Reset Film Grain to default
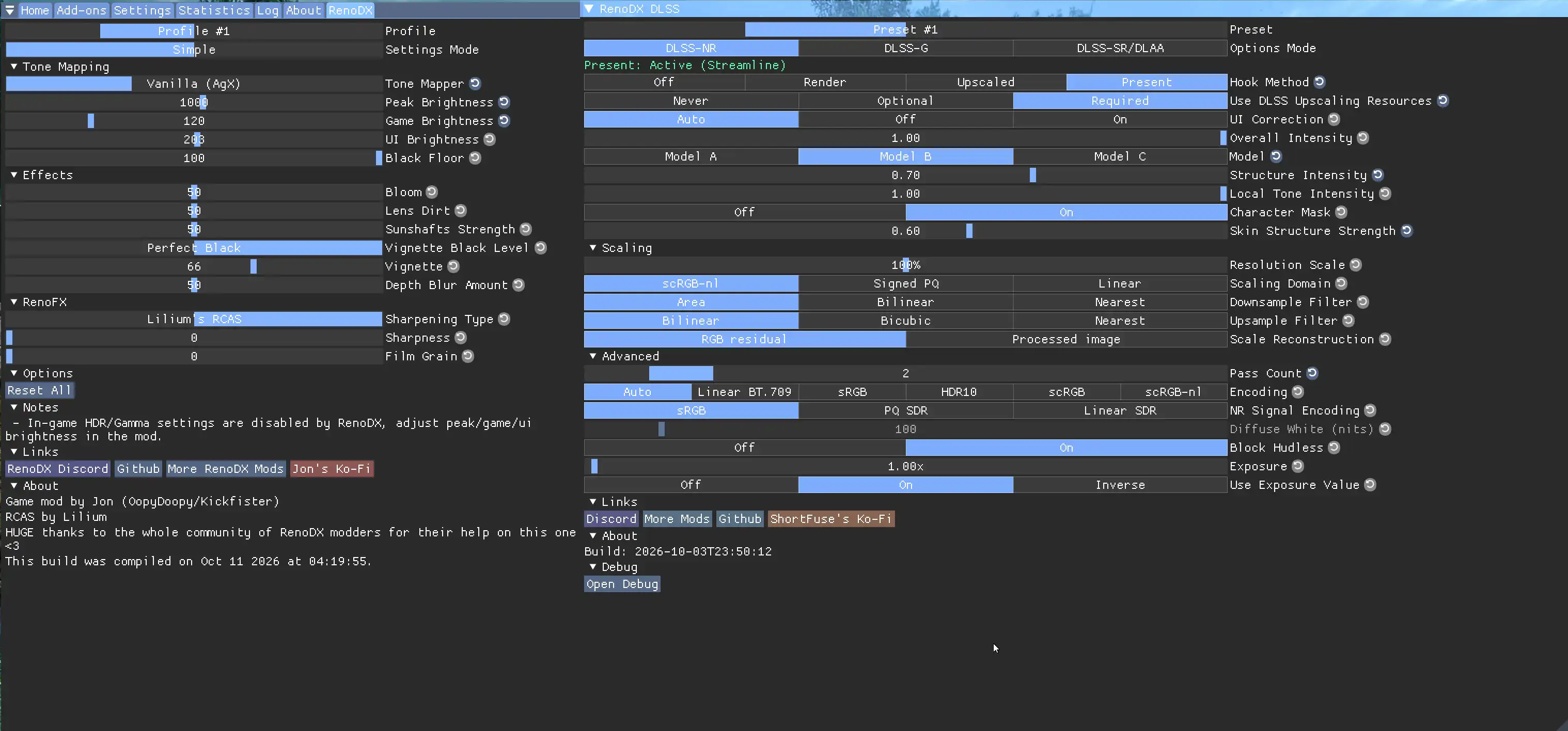Image resolution: width=1568 pixels, height=731 pixels. click(x=467, y=356)
